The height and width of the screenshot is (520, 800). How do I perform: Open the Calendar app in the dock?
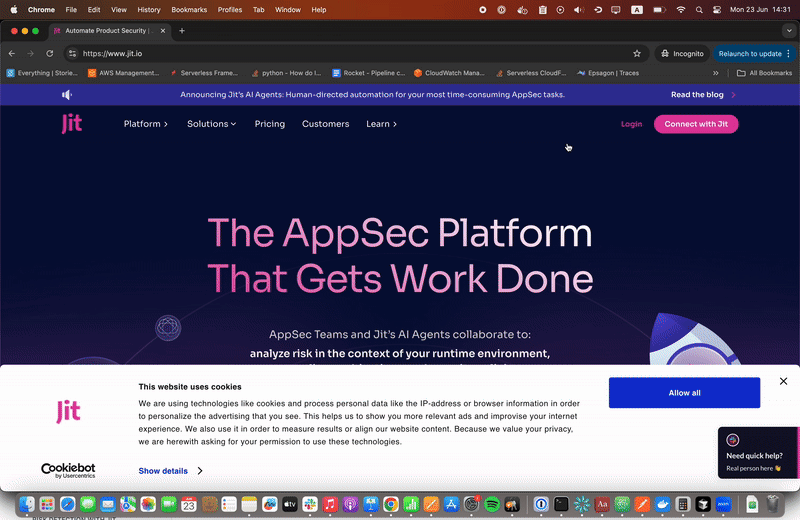tap(189, 504)
